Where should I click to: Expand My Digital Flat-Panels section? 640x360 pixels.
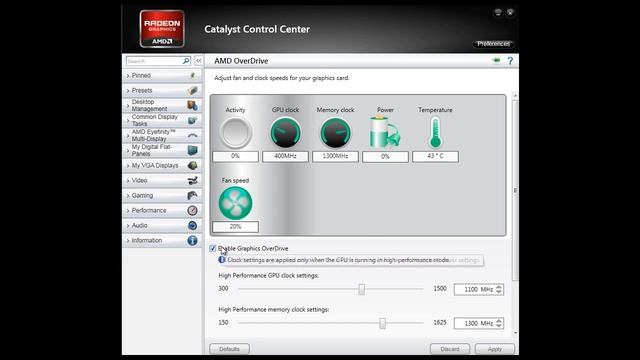pyautogui.click(x=162, y=150)
